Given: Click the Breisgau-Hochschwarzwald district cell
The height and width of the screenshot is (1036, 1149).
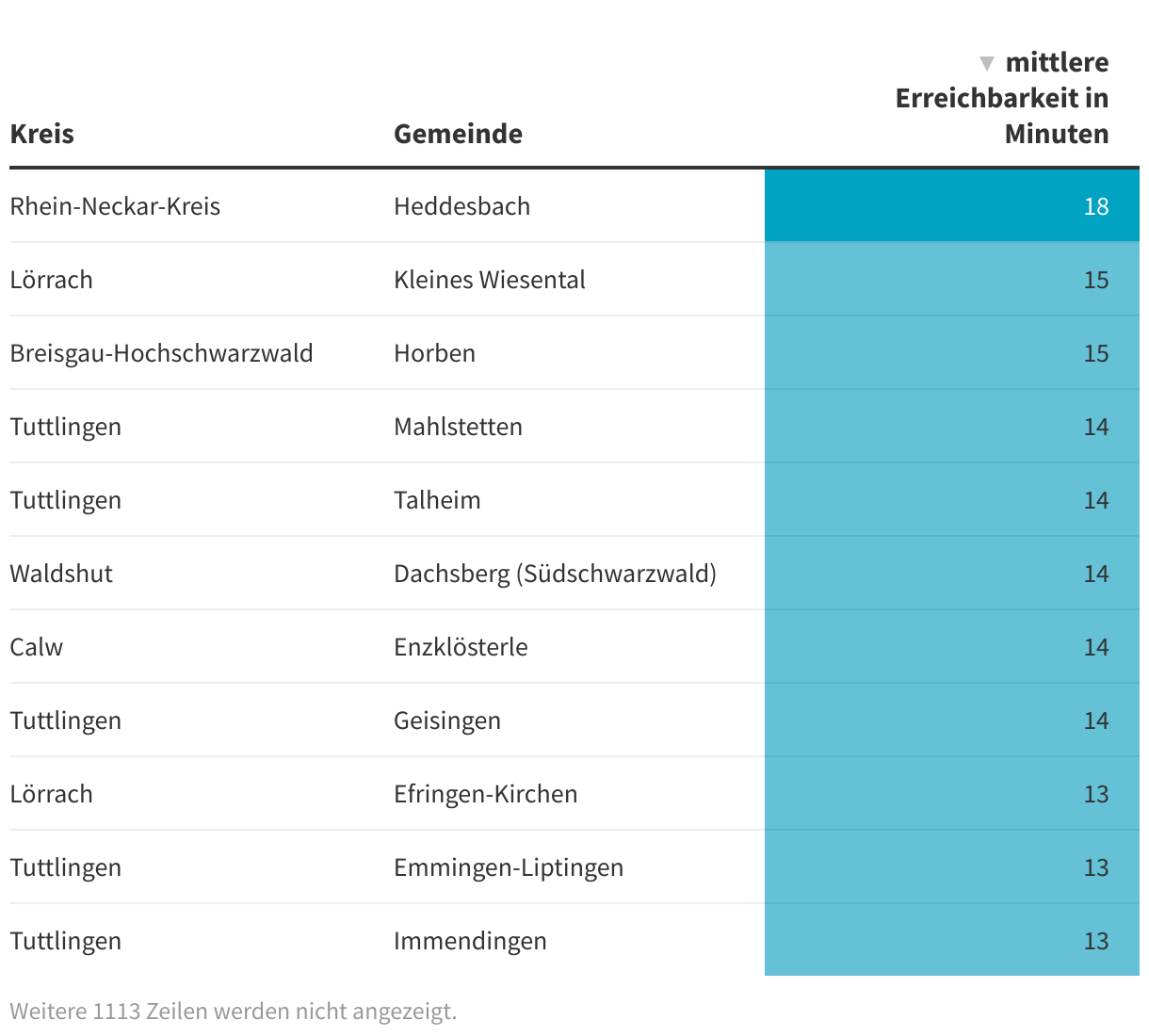Looking at the screenshot, I should [161, 353].
